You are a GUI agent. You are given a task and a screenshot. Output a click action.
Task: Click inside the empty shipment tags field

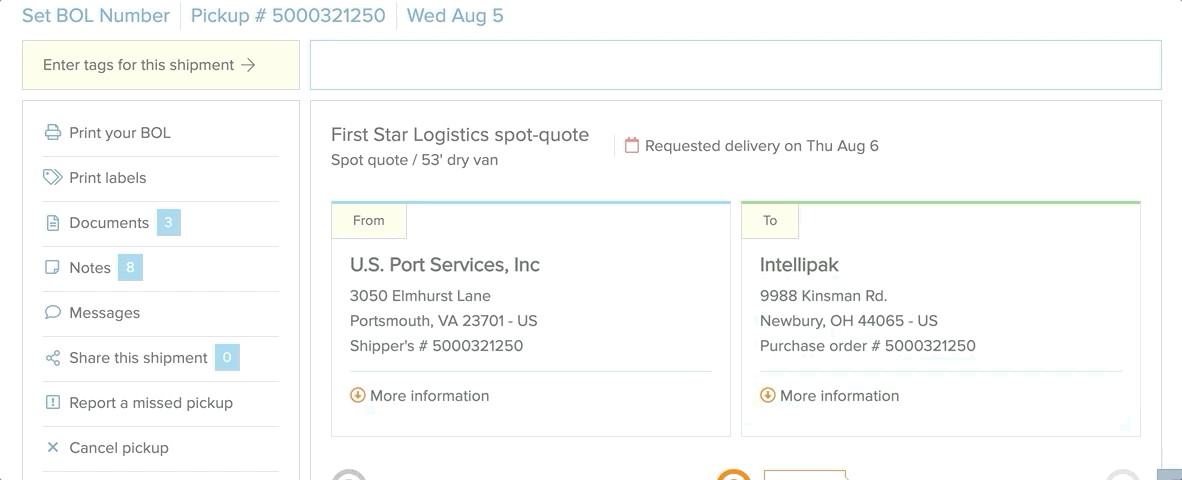pos(736,65)
